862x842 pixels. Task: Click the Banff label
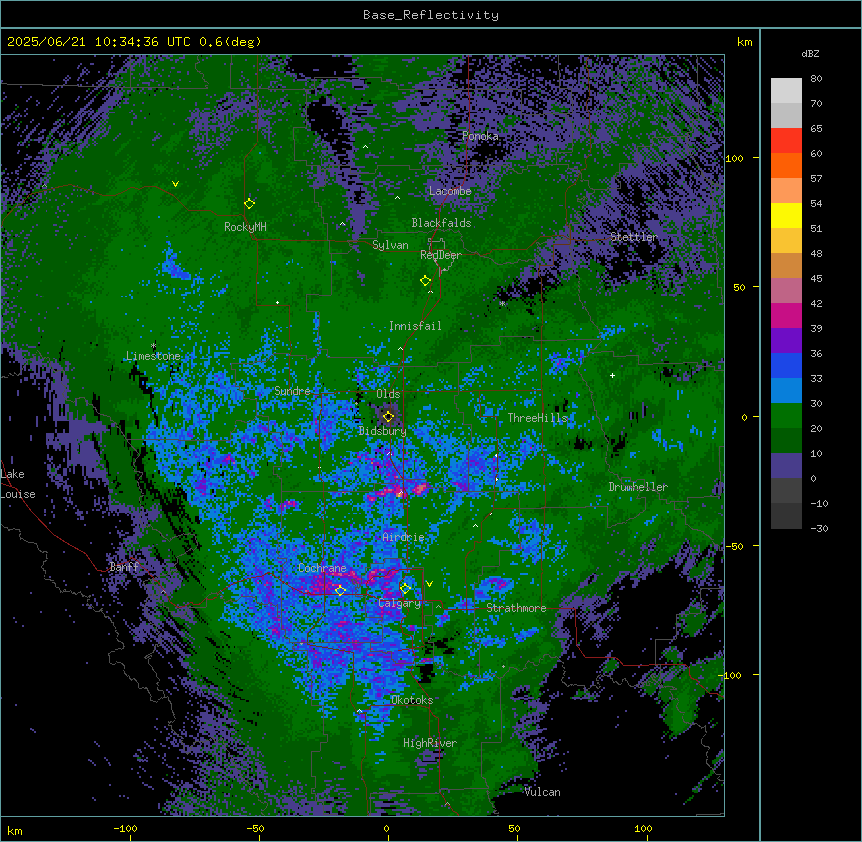click(124, 567)
